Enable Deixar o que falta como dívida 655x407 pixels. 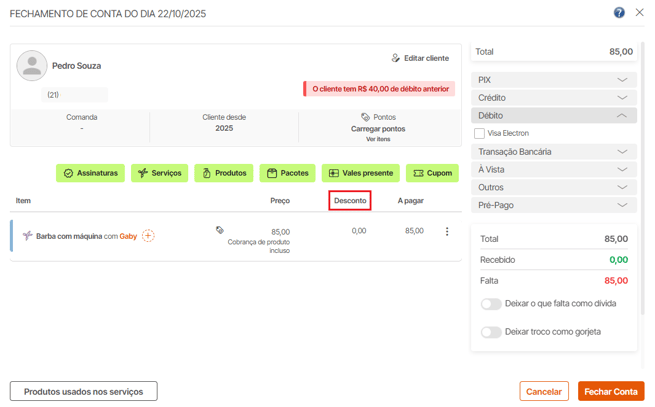pos(491,304)
